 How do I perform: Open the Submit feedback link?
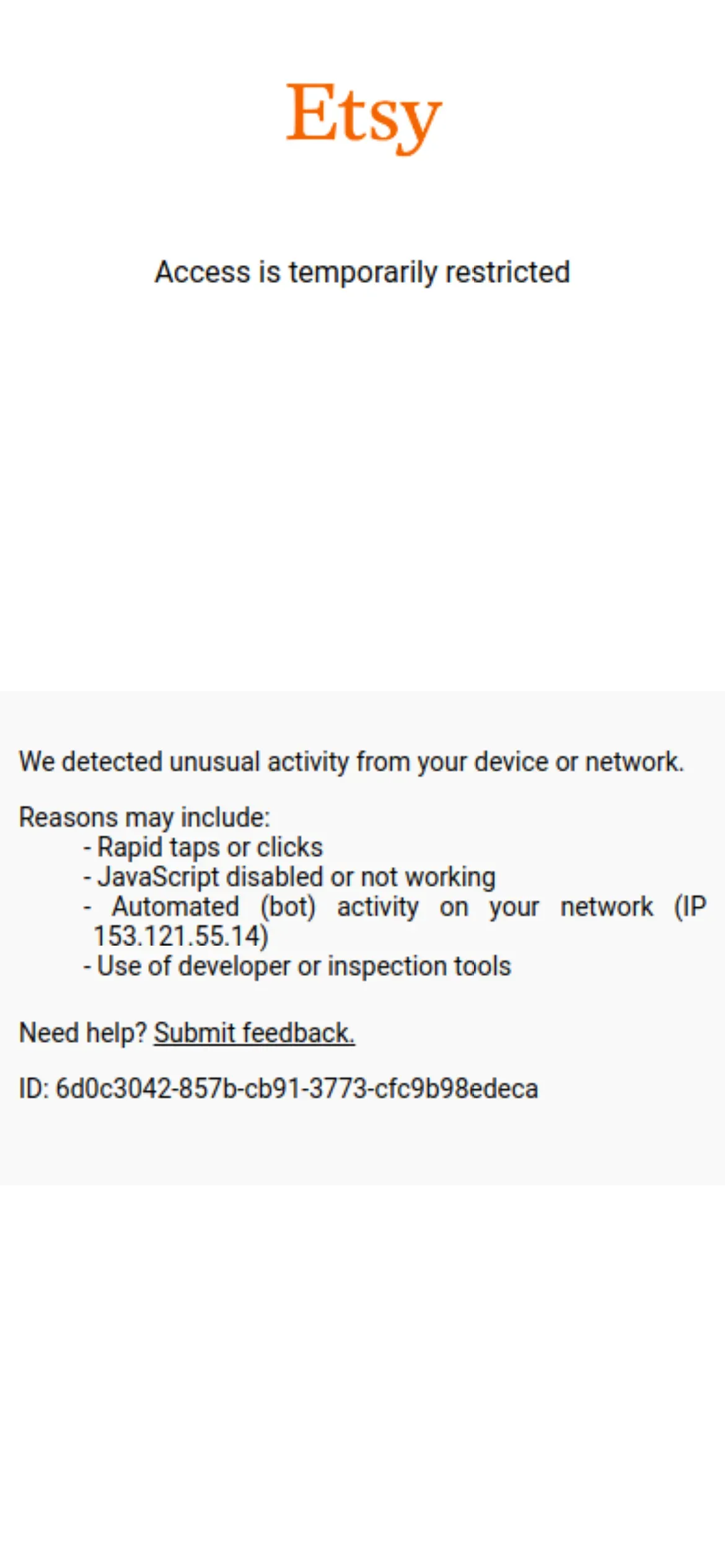(x=254, y=1032)
